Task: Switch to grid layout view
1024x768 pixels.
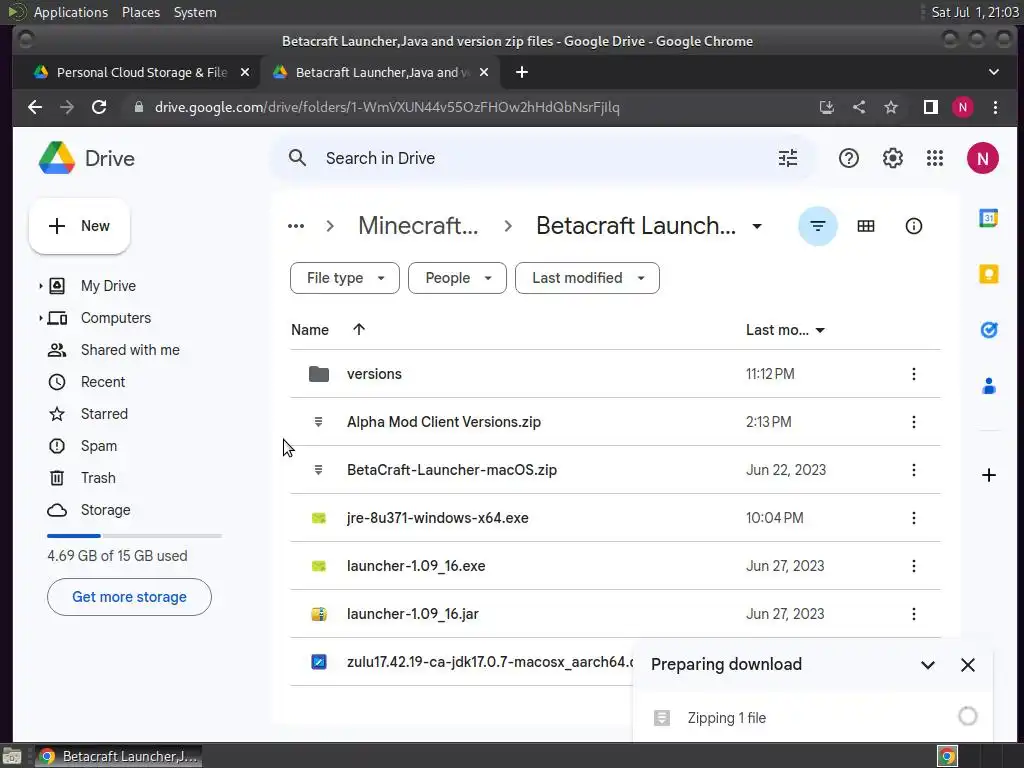Action: [x=865, y=226]
